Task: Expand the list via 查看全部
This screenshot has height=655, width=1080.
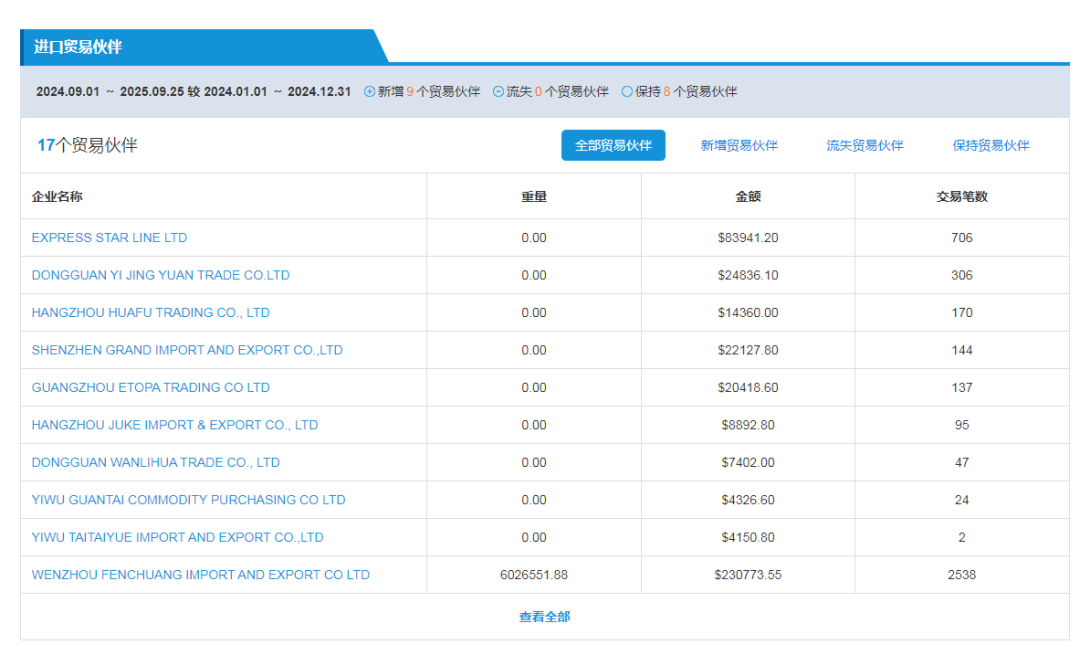Action: 544,617
